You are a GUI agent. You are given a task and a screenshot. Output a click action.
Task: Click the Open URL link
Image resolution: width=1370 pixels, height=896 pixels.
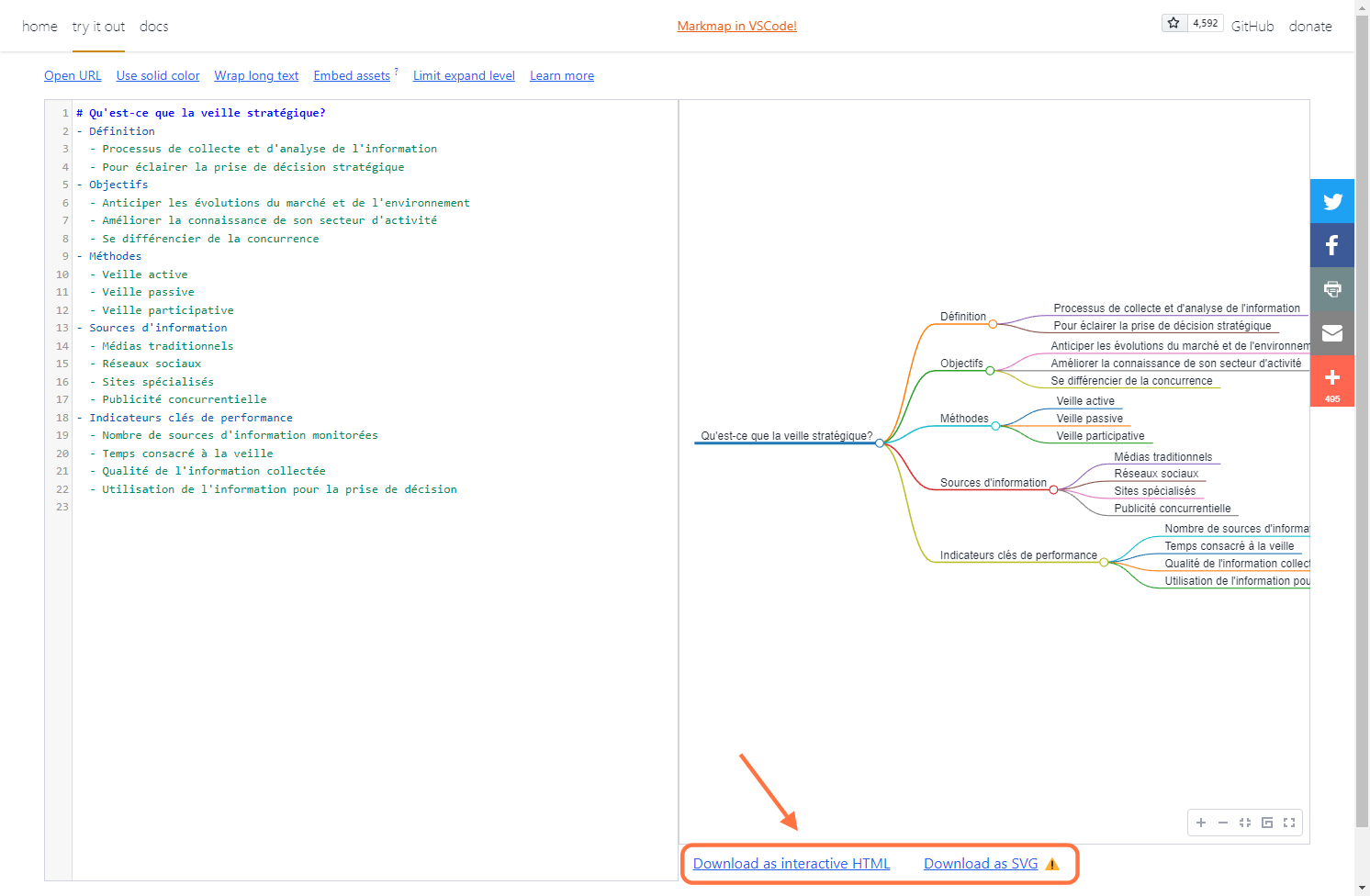pos(73,75)
